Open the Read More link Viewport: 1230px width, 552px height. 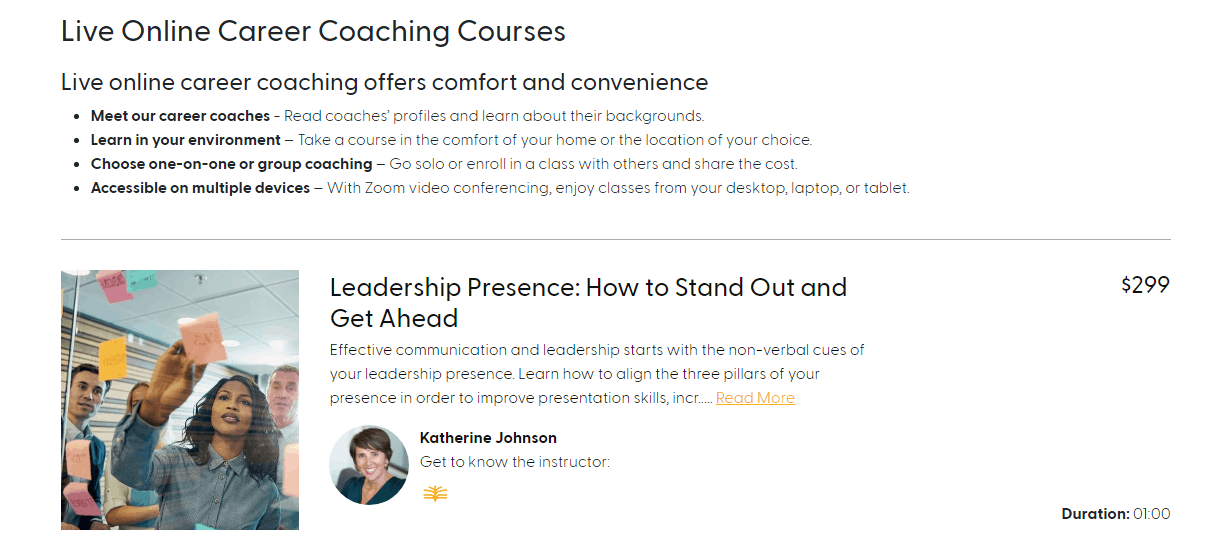[755, 398]
